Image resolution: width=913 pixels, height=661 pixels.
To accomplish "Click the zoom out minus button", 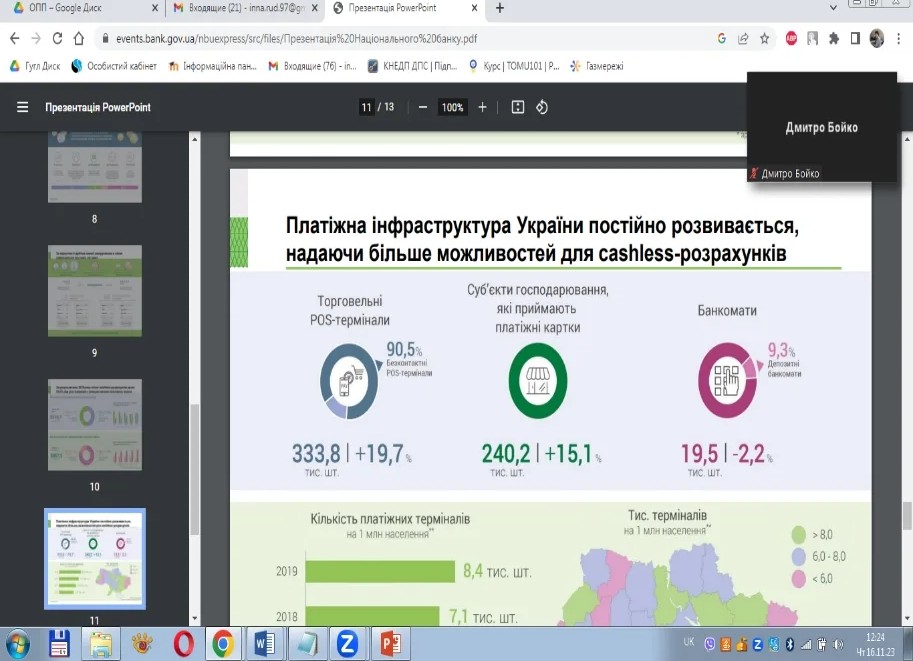I will click(423, 107).
